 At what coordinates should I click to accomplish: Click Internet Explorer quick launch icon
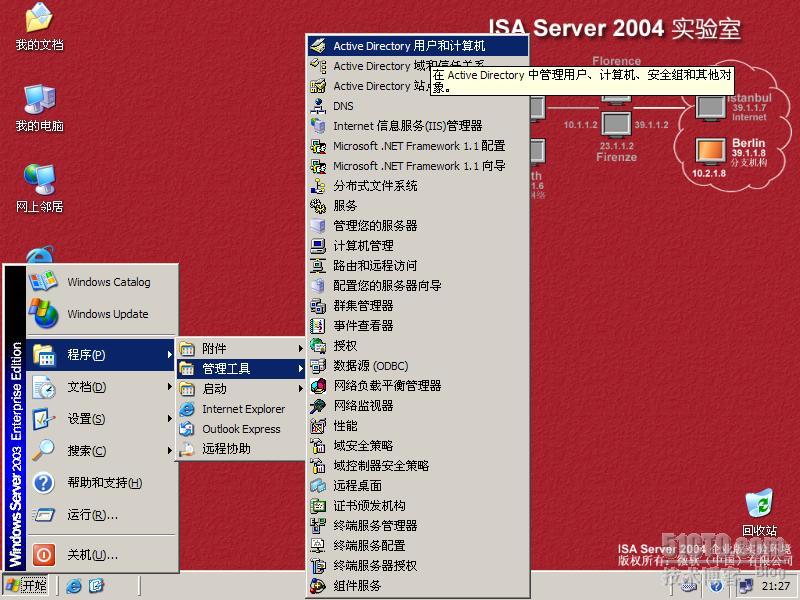click(x=73, y=586)
